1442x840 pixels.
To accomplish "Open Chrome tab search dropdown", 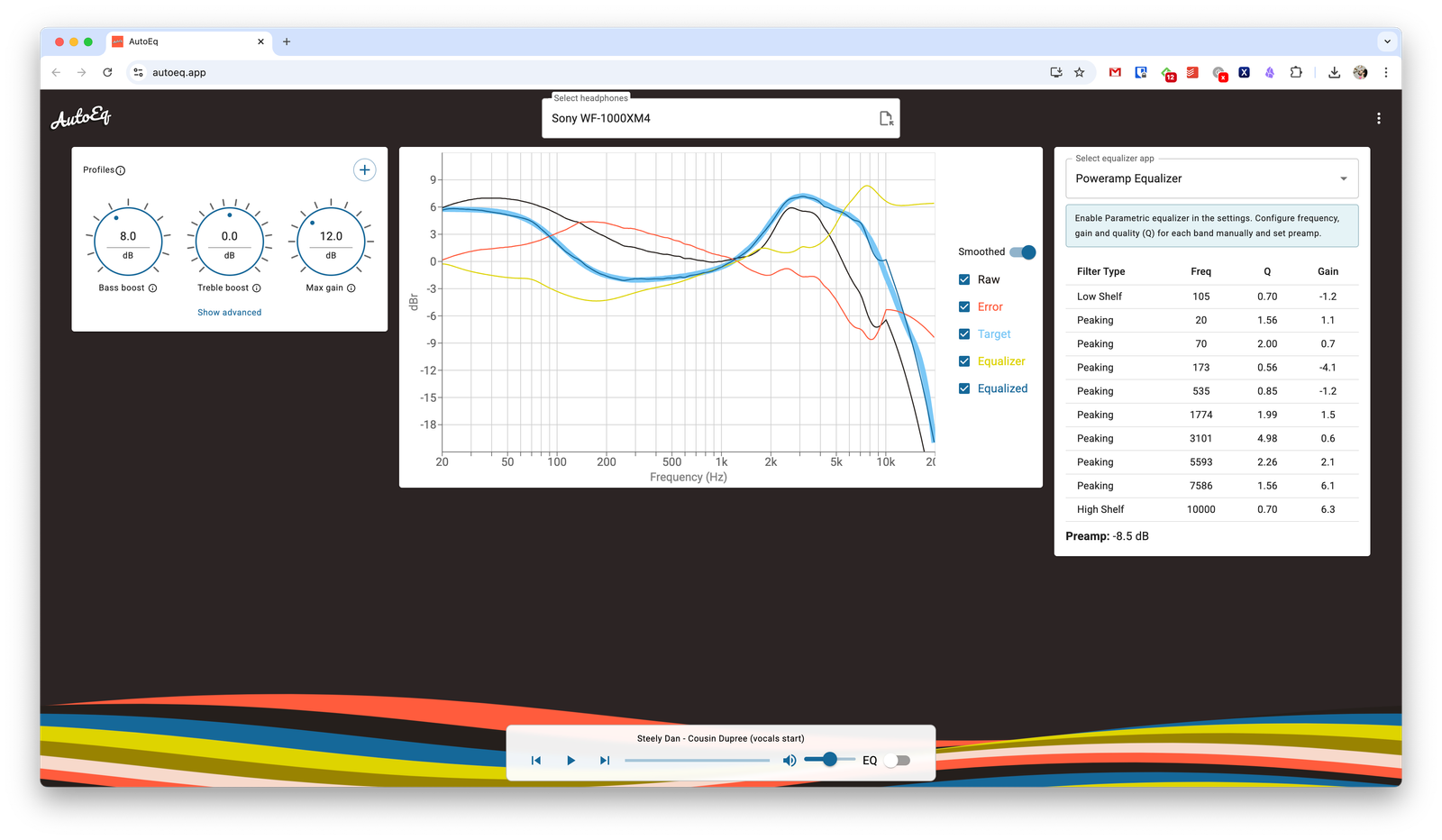I will pyautogui.click(x=1386, y=41).
